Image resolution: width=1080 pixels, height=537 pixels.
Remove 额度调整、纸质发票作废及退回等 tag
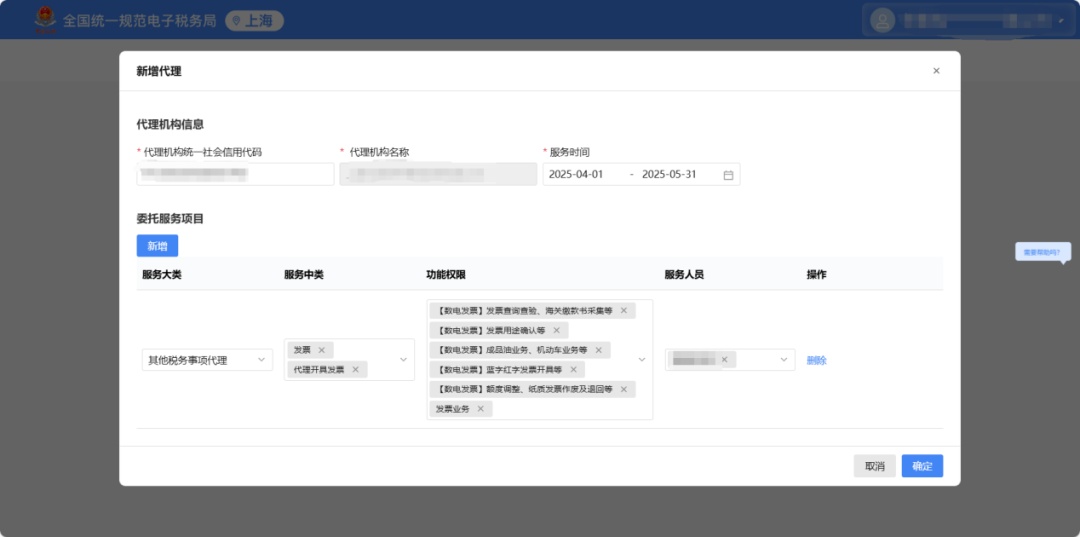(x=624, y=389)
